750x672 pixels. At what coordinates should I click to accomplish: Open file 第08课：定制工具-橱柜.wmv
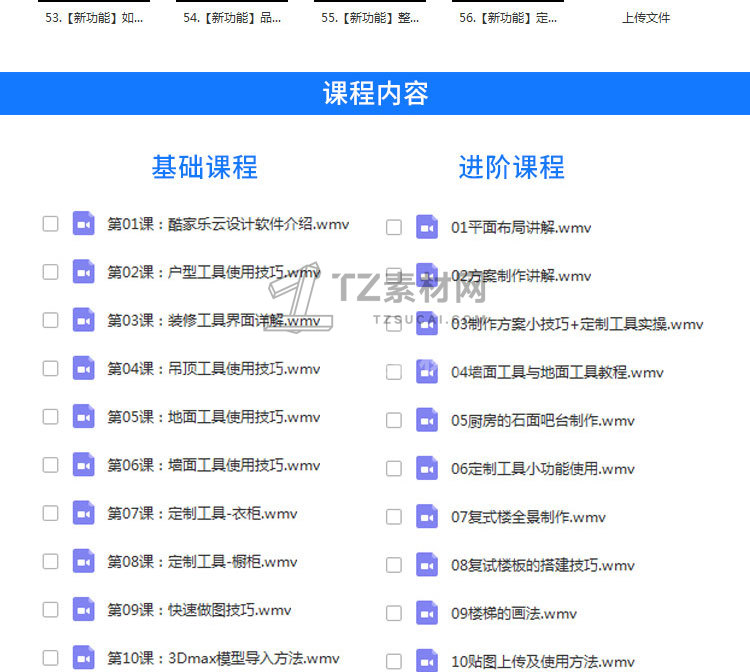click(202, 562)
